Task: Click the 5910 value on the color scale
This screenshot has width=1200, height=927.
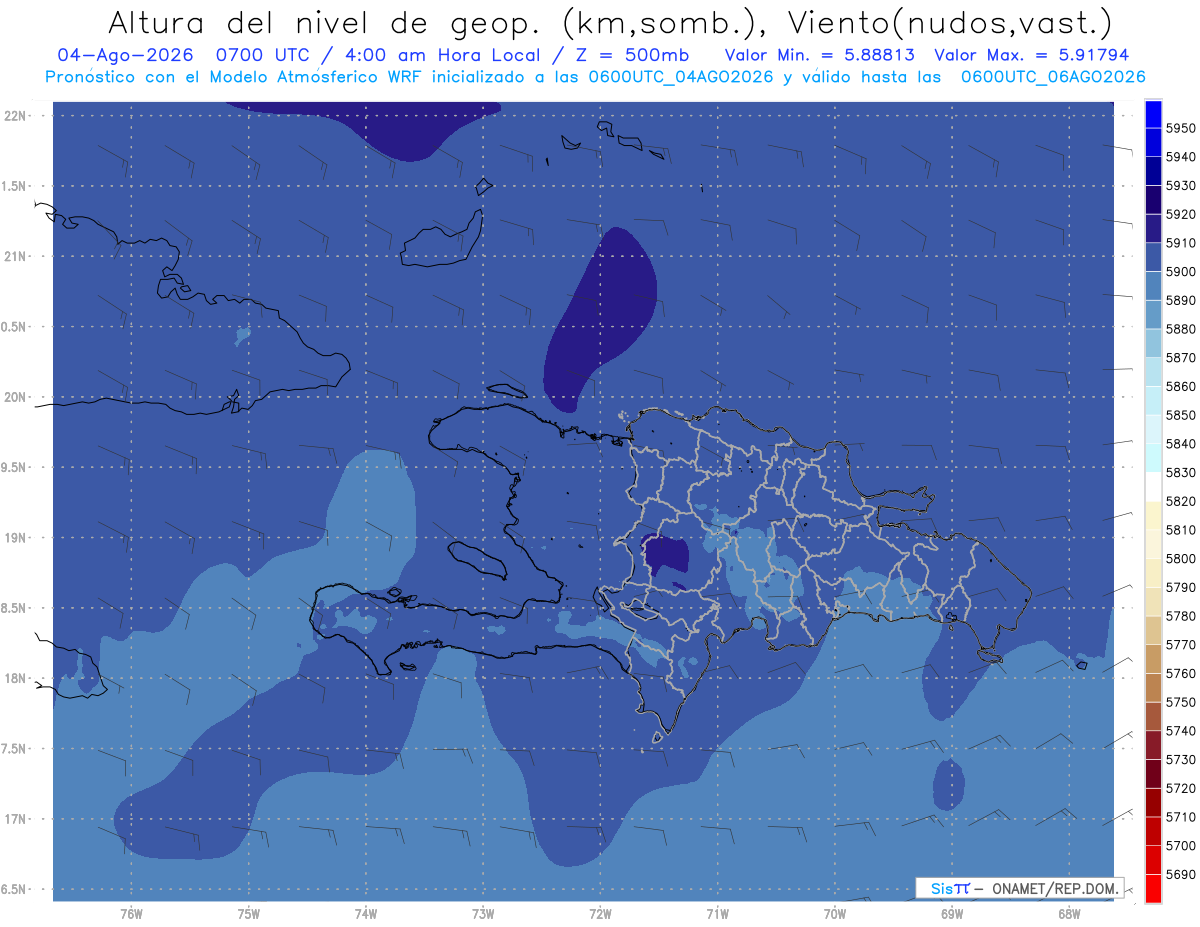Action: click(x=1181, y=243)
